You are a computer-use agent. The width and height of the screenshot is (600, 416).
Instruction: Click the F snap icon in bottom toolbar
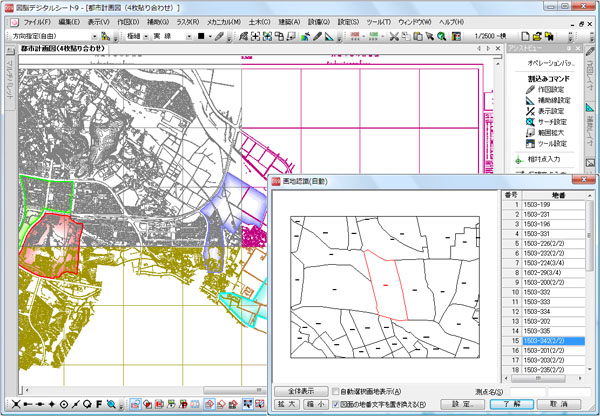100,405
